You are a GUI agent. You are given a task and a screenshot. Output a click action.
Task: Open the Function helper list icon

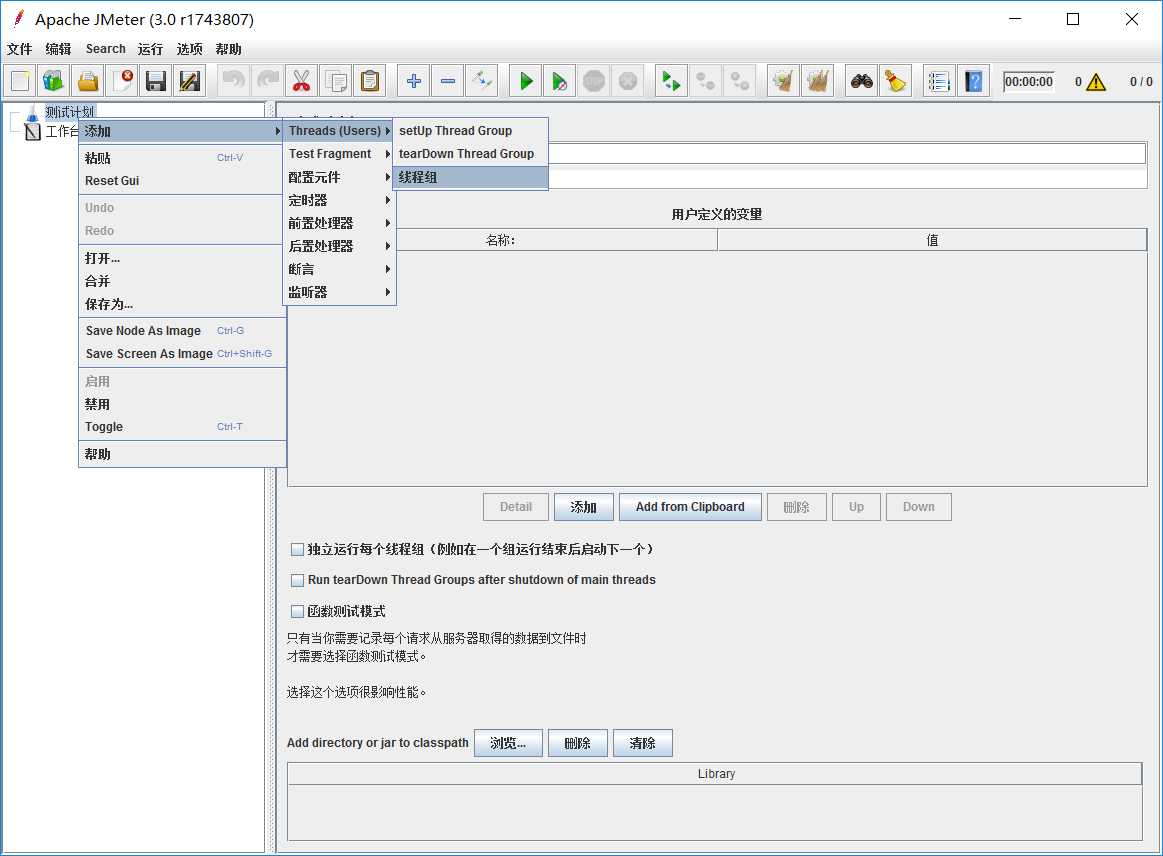pos(939,81)
